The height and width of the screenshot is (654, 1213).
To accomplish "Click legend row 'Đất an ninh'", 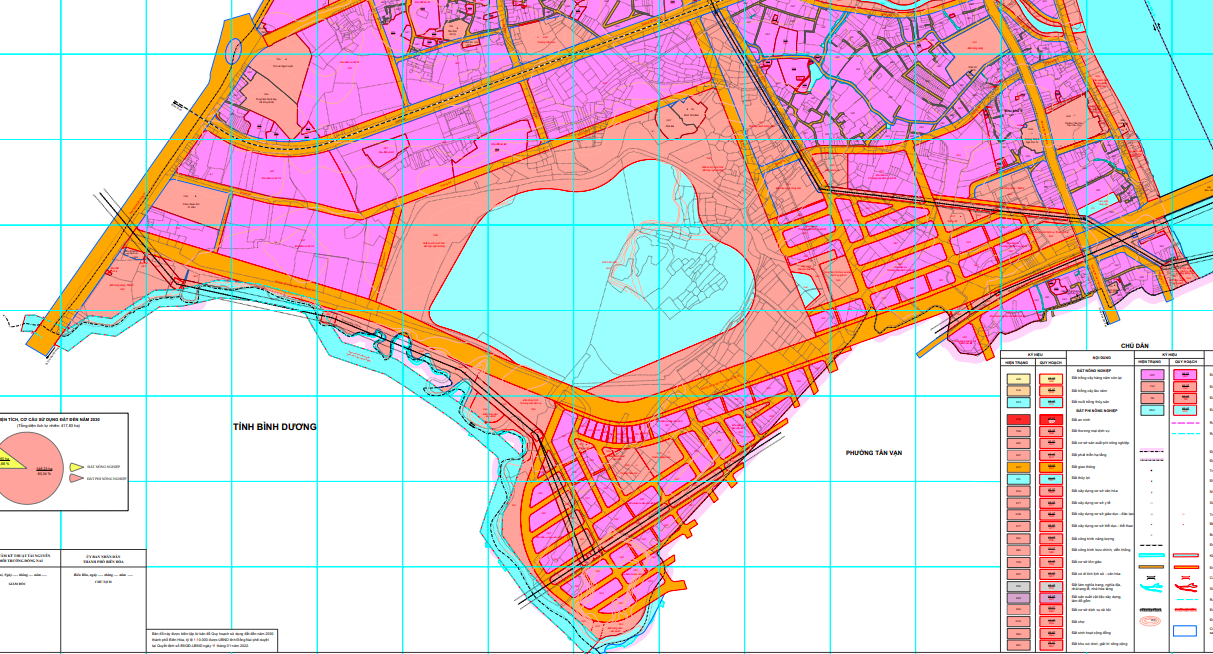I will coord(1081,420).
